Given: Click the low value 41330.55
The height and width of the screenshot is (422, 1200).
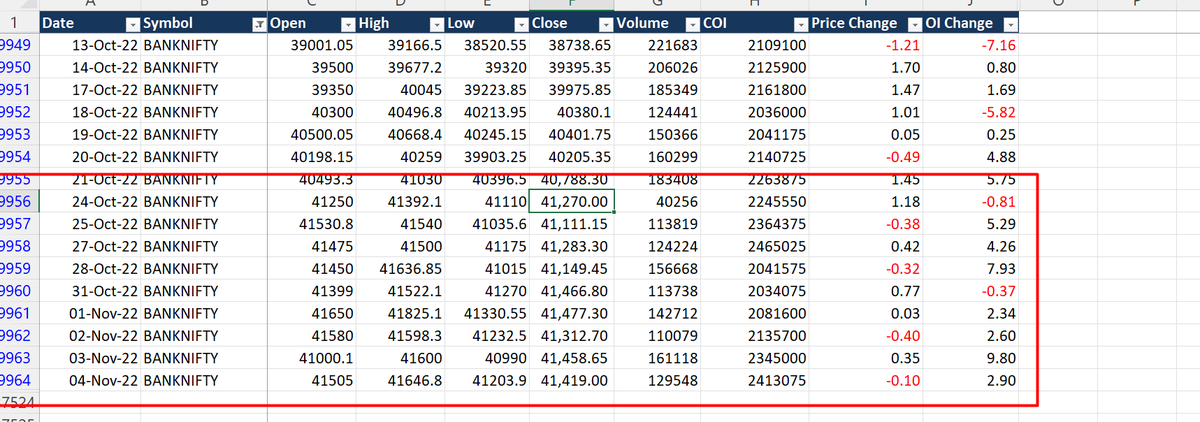Looking at the screenshot, I should point(494,313).
